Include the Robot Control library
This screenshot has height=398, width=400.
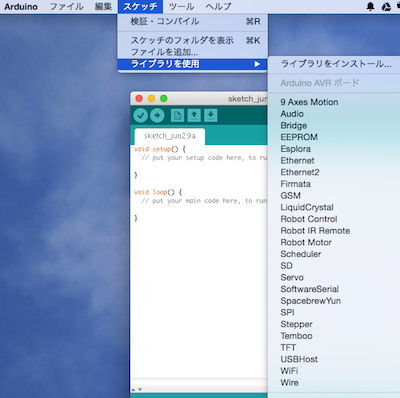coord(334,219)
